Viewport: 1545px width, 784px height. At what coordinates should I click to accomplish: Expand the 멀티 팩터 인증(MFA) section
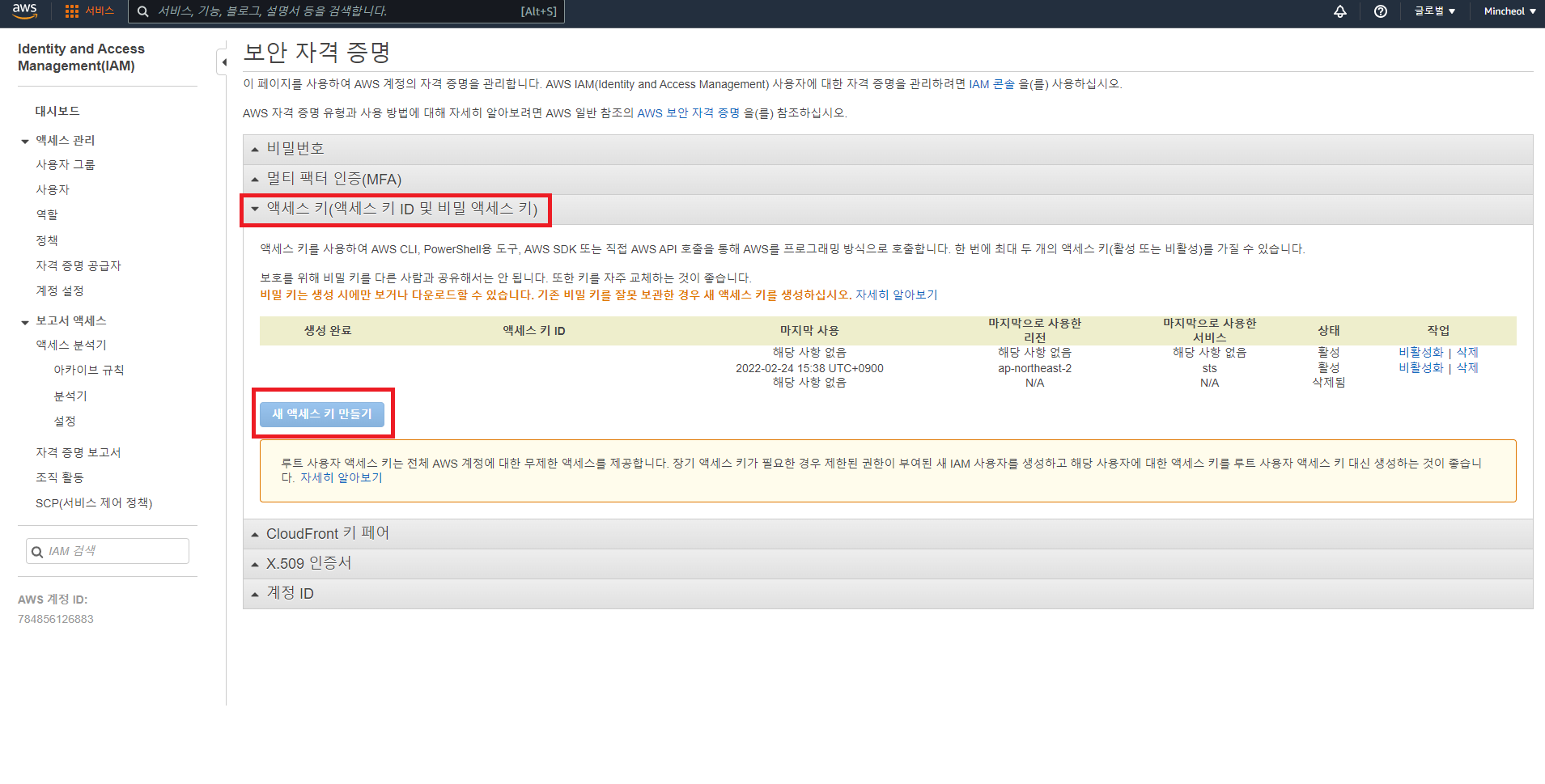(x=888, y=179)
